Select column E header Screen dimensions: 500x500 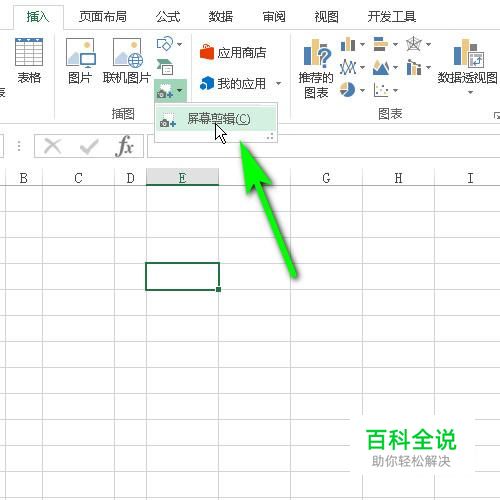pyautogui.click(x=182, y=177)
